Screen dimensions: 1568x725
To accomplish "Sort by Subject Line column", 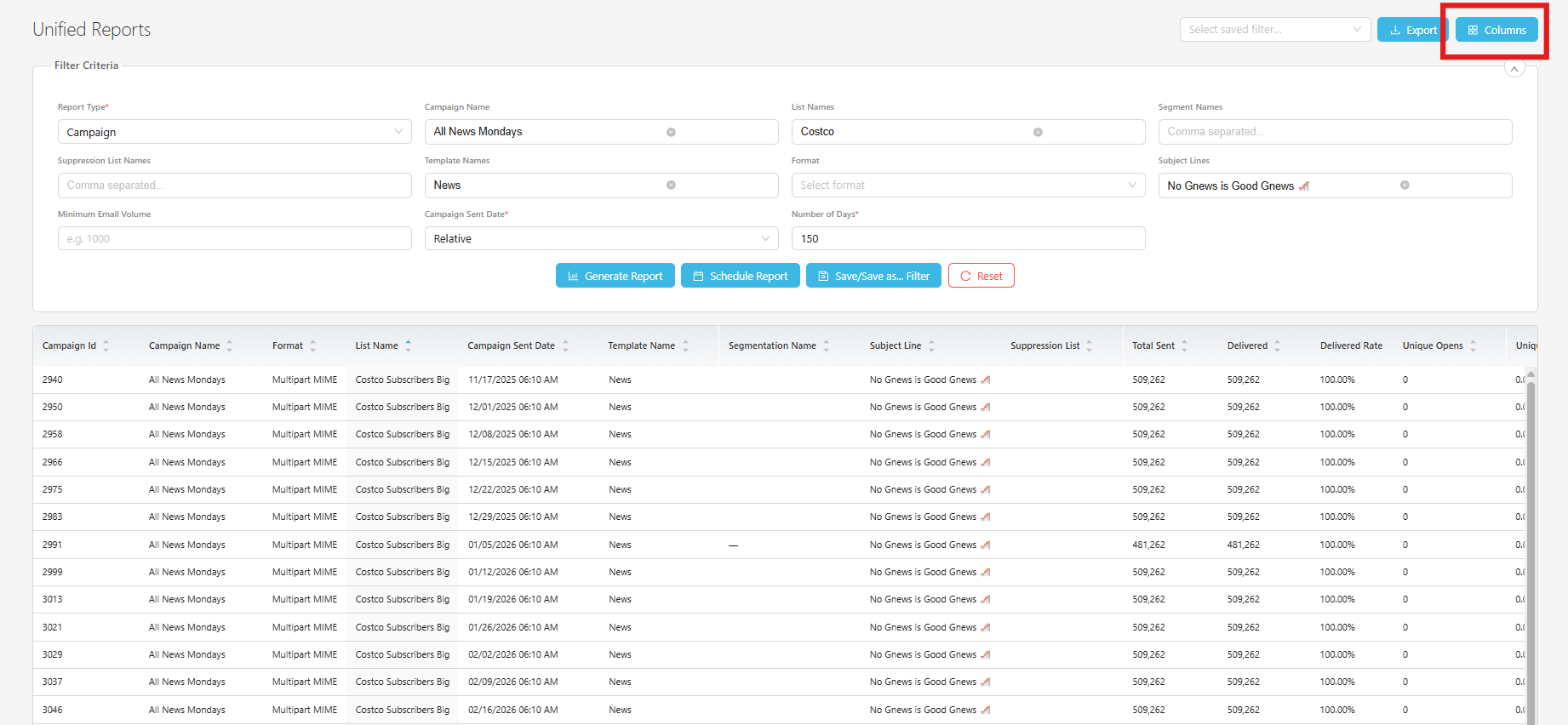I will 931,345.
